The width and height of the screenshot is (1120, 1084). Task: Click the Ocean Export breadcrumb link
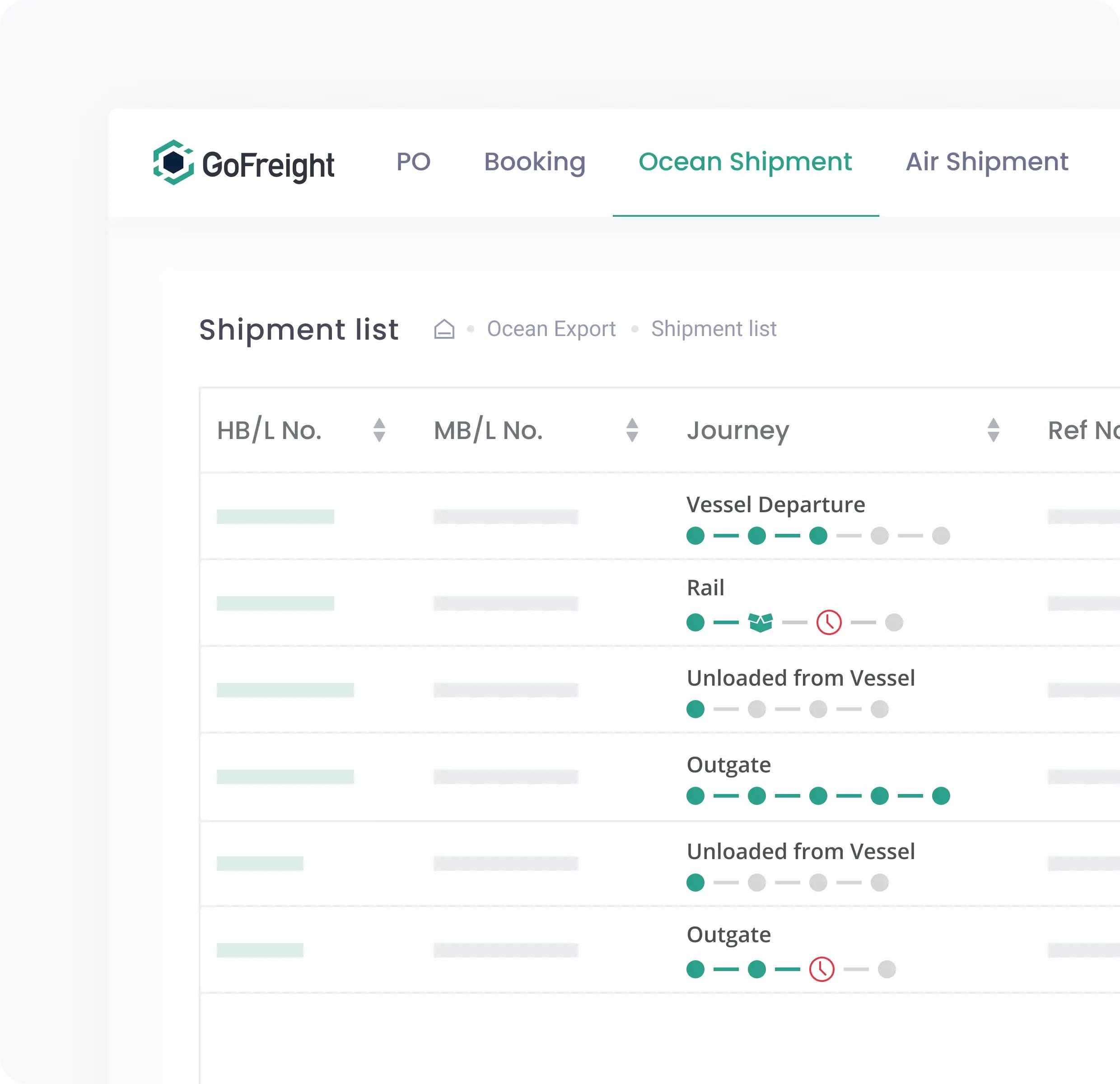550,328
